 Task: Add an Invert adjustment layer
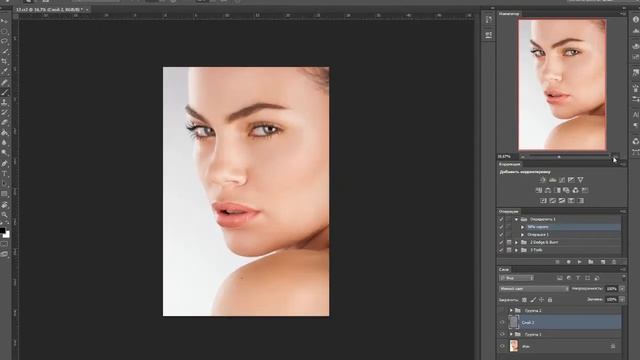pyautogui.click(x=543, y=201)
